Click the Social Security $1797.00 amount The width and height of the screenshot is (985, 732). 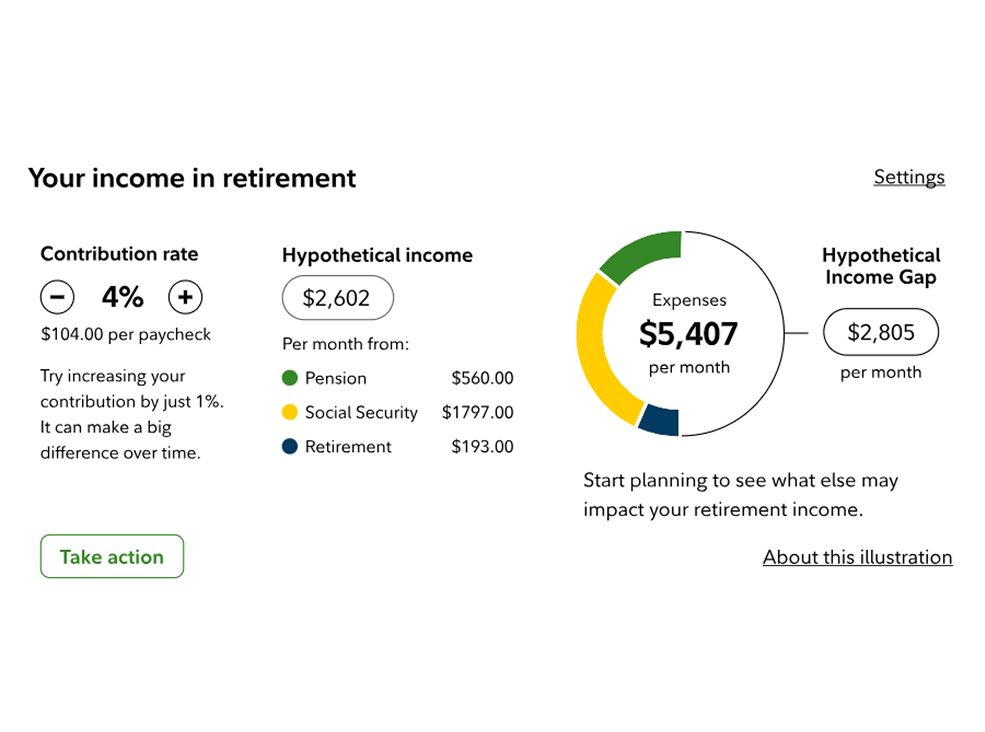point(477,412)
